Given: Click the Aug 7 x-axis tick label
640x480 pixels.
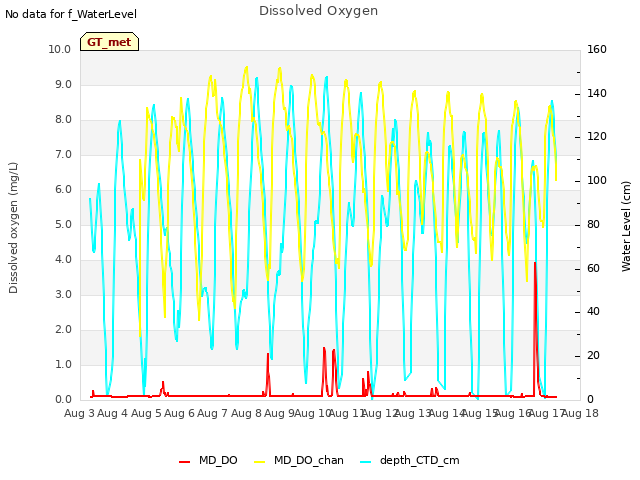Looking at the screenshot, I should click(x=212, y=413).
